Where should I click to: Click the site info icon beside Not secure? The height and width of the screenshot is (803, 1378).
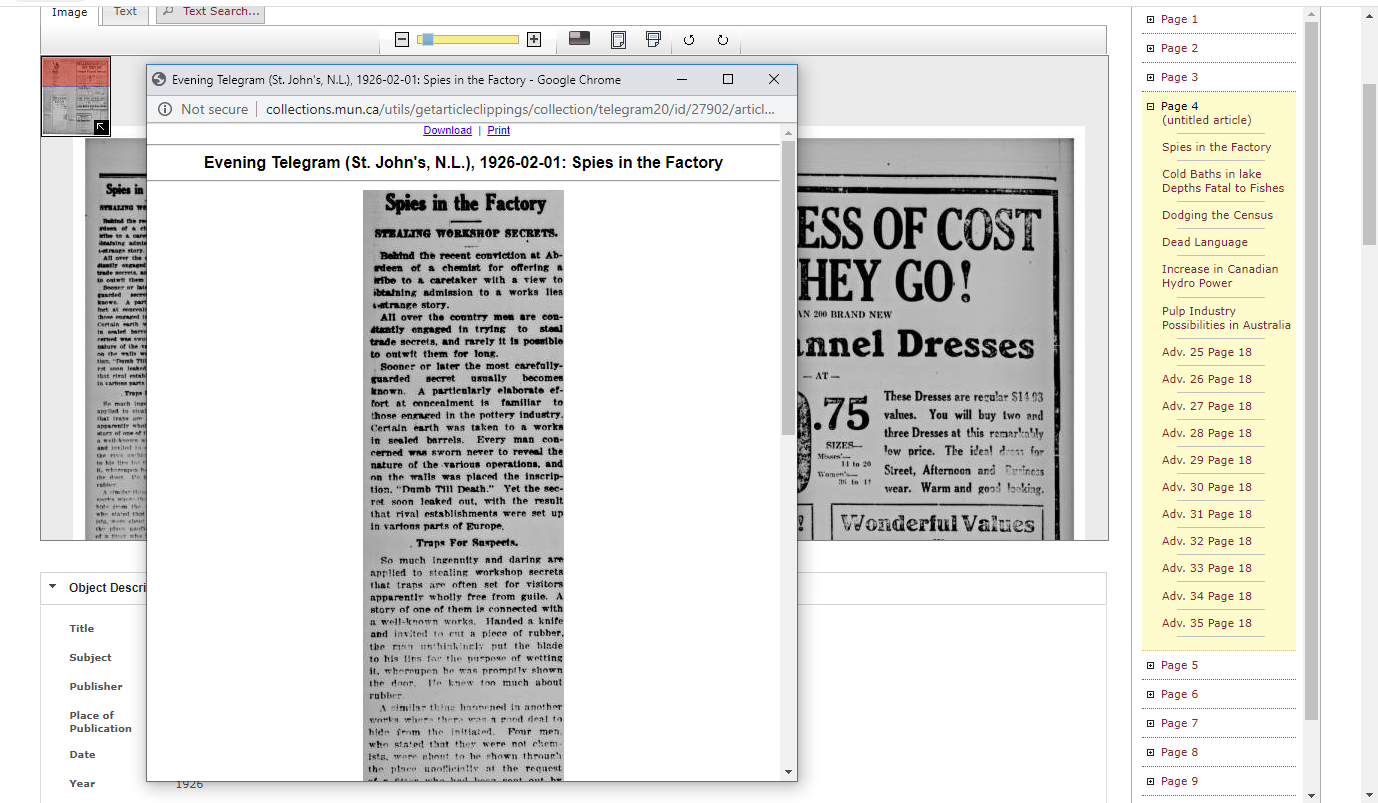(165, 109)
